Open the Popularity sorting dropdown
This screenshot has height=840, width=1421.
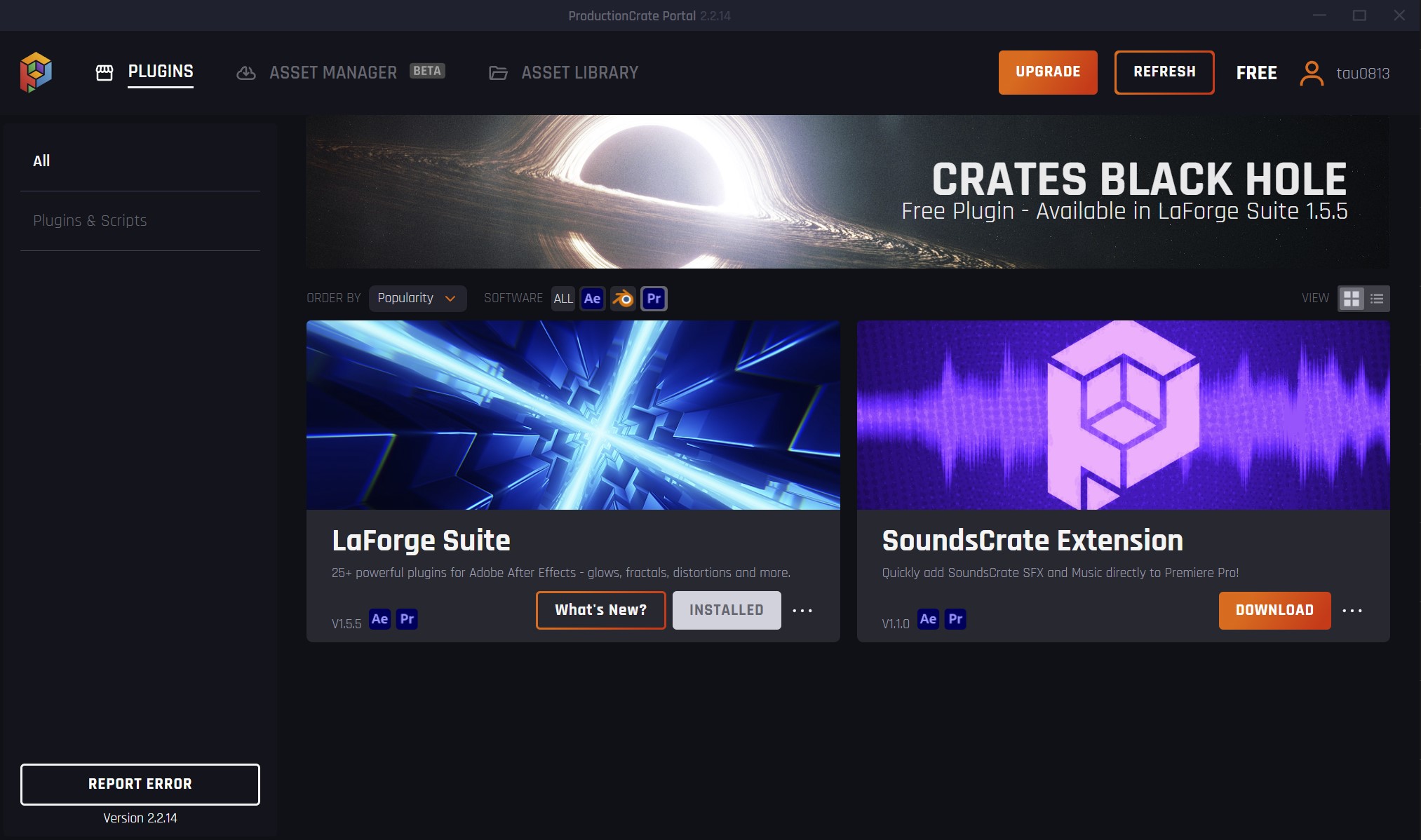[417, 298]
